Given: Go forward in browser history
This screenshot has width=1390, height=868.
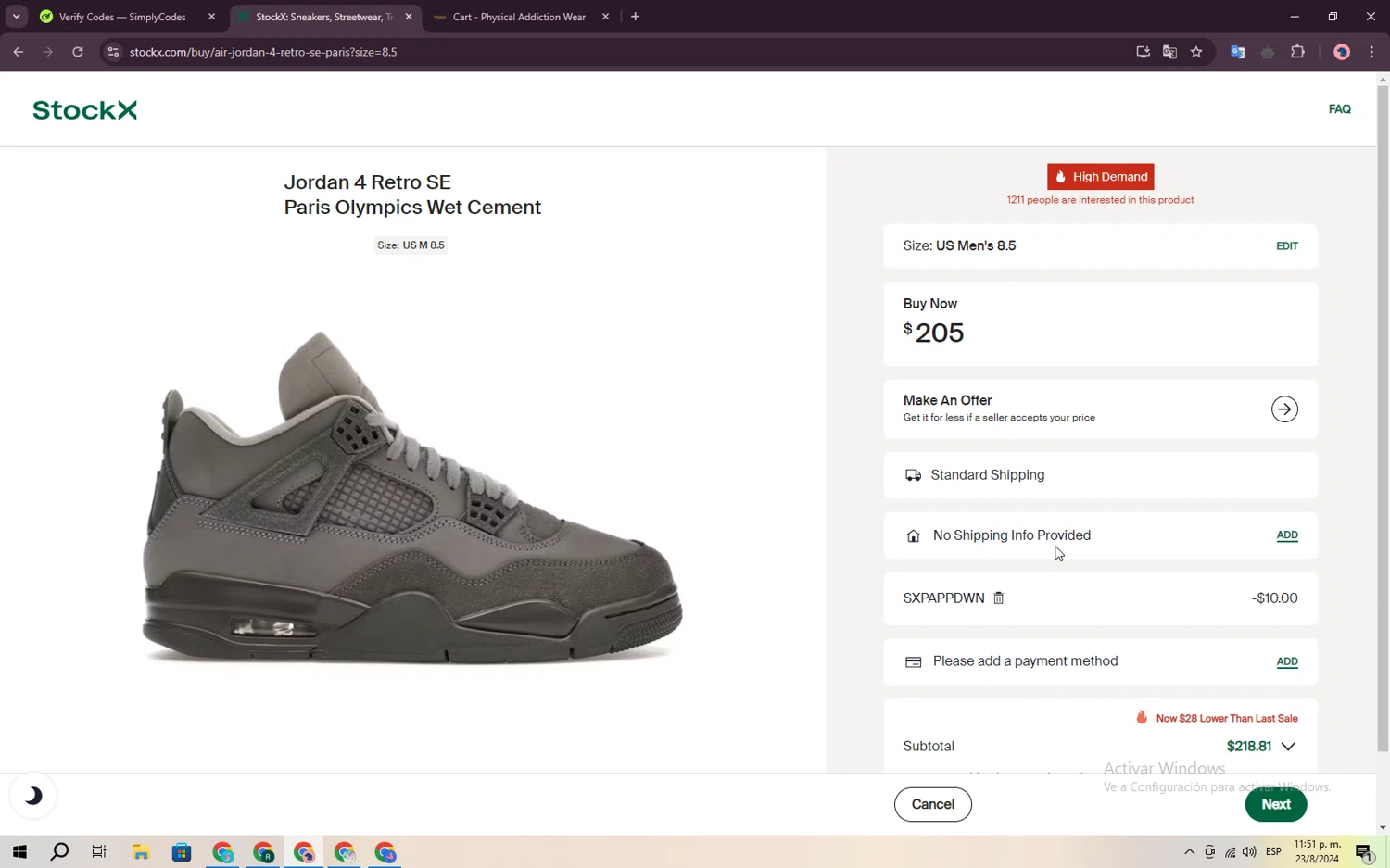Looking at the screenshot, I should [x=48, y=52].
